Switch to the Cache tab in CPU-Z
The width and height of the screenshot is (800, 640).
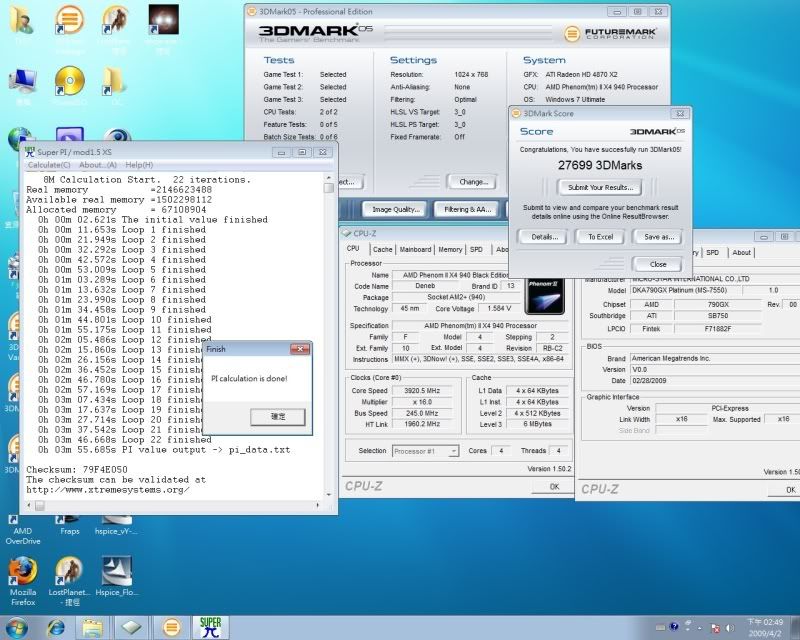[382, 250]
